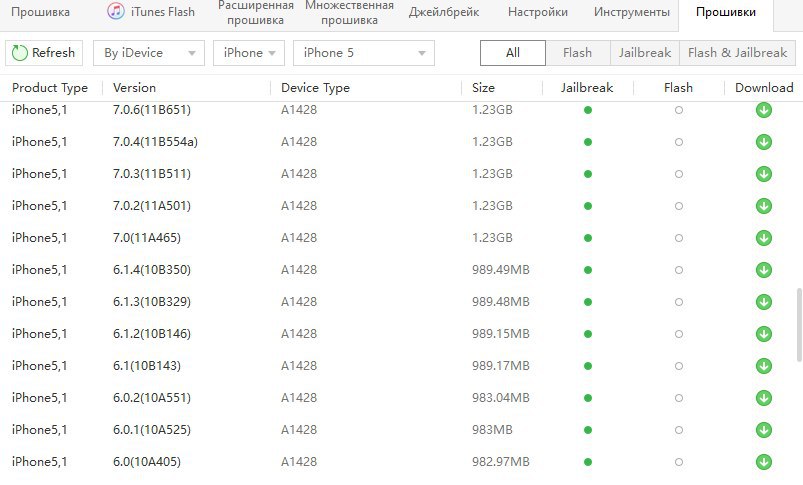803x485 pixels.
Task: Switch to the iTunes Flash tab
Action: [x=152, y=12]
